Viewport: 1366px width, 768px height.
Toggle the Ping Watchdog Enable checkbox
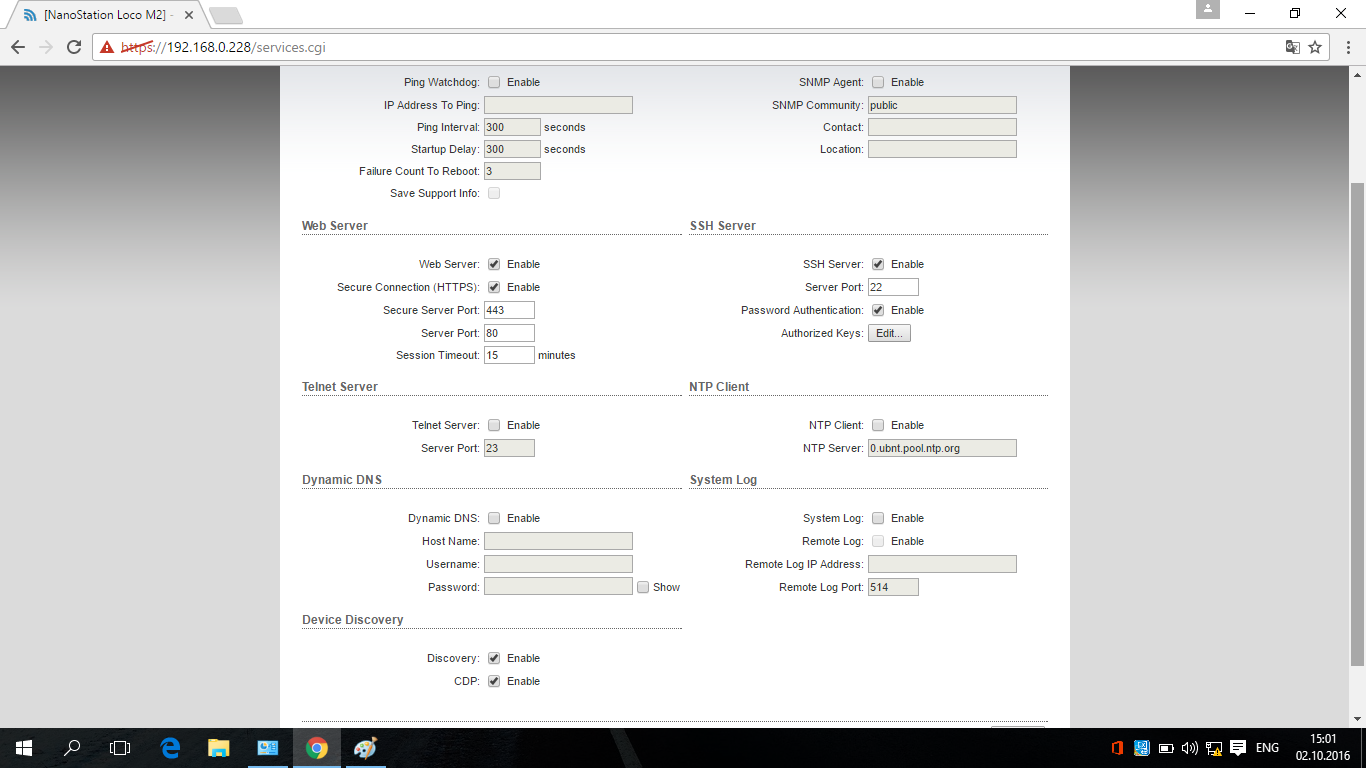[x=494, y=82]
